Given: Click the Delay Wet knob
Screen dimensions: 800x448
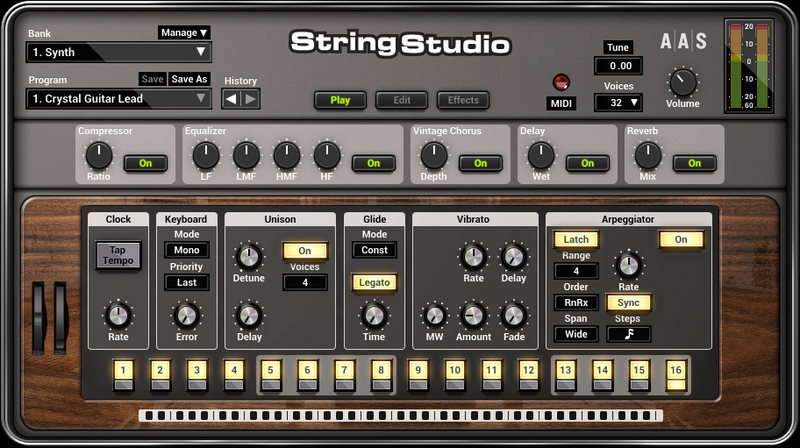Looking at the screenshot, I should 540,155.
